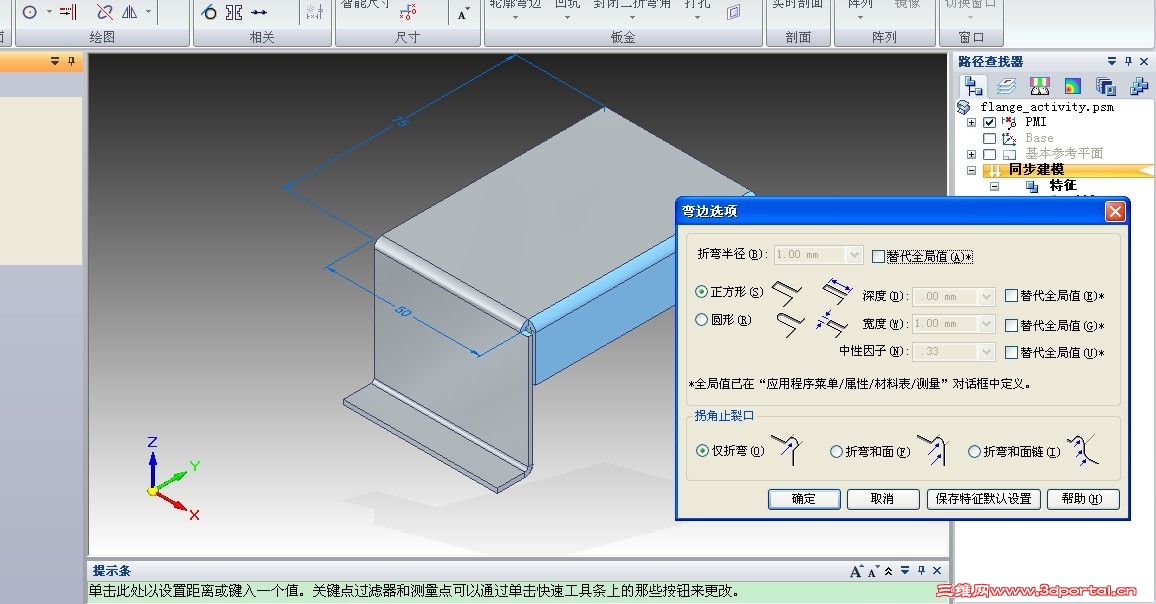Open the blue blocks tab in 路径查找器
This screenshot has width=1156, height=604.
pyautogui.click(x=1138, y=86)
